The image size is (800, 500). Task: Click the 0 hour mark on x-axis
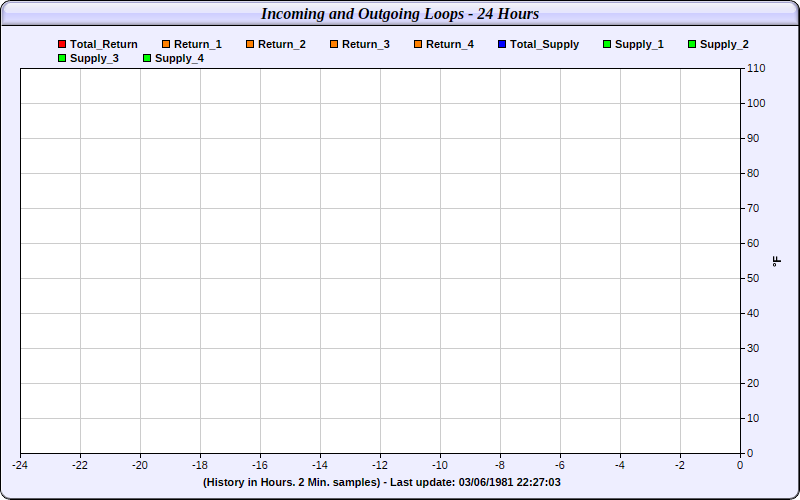click(x=740, y=465)
